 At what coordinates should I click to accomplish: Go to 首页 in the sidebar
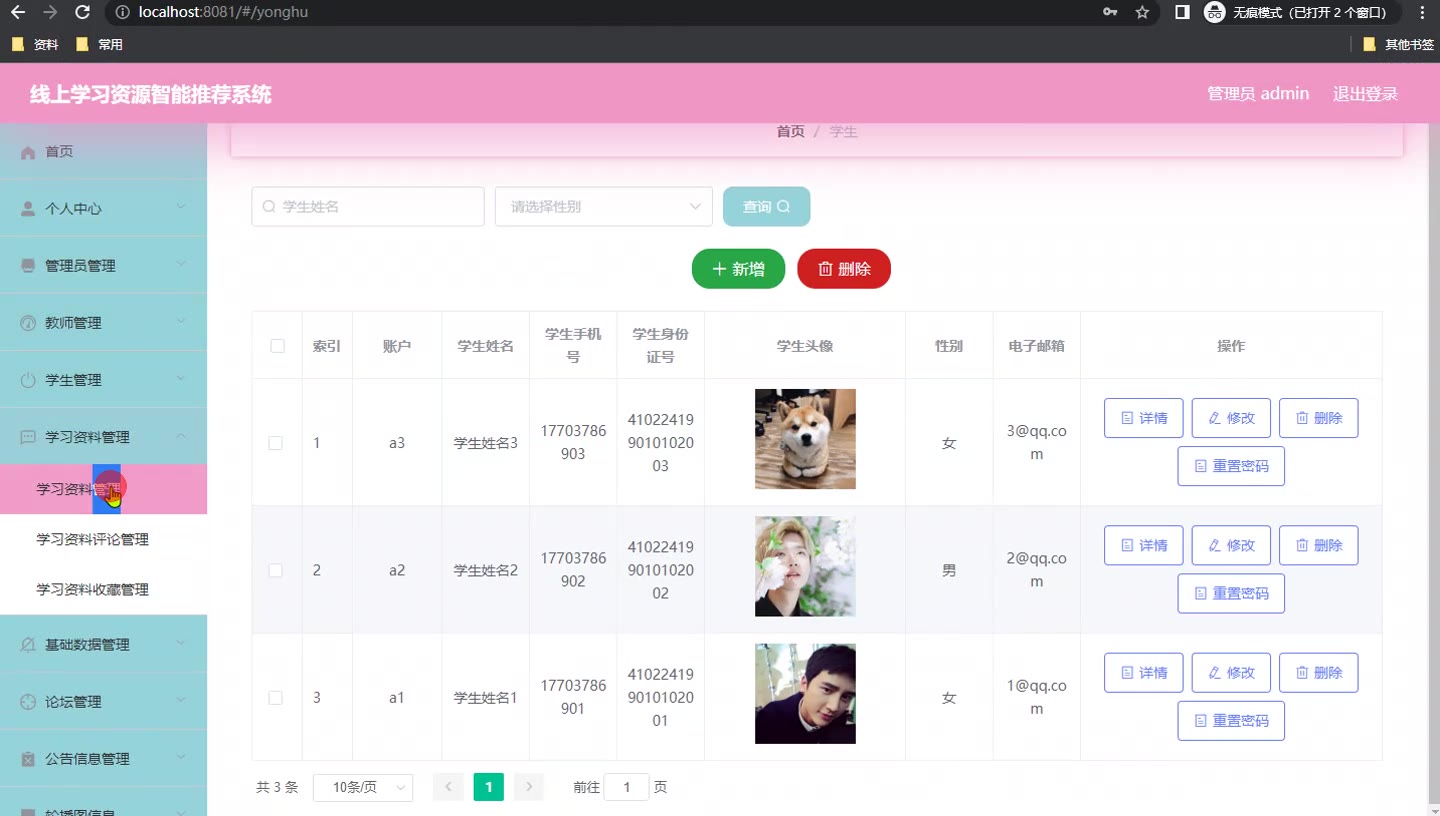(103, 152)
